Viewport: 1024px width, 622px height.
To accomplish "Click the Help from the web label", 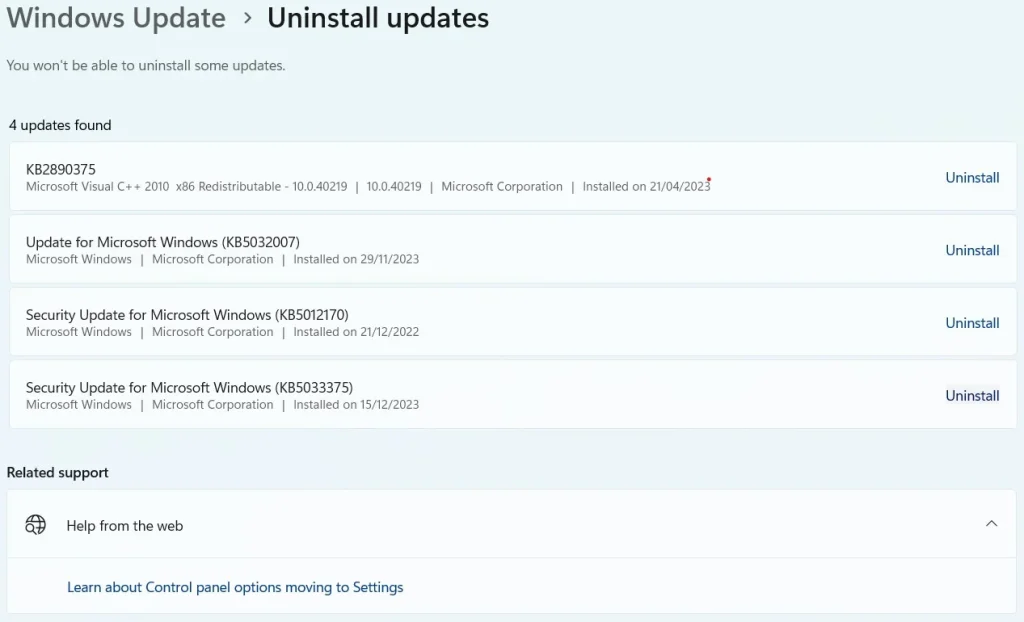I will pyautogui.click(x=125, y=525).
